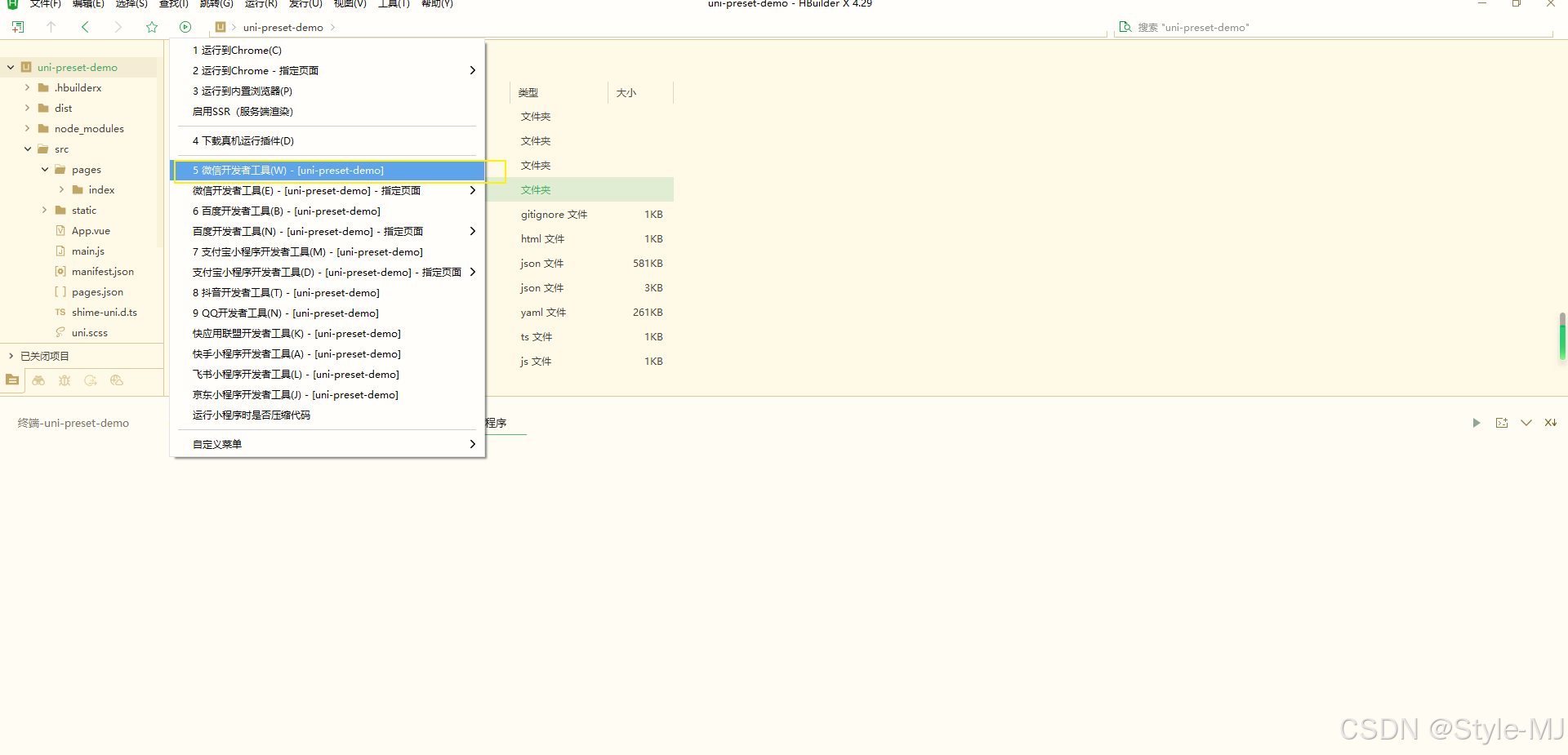The image size is (1568, 755).
Task: Run in 百度开发者工具(B)
Action: [327, 211]
